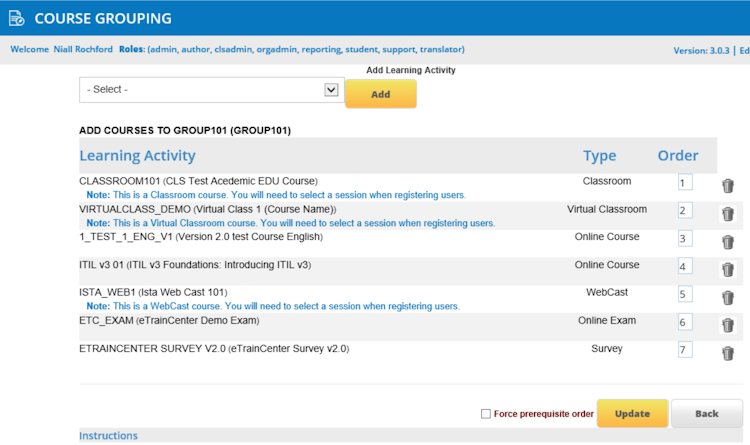Click the Learning Activity column header
This screenshot has height=445, width=750.
coord(137,156)
